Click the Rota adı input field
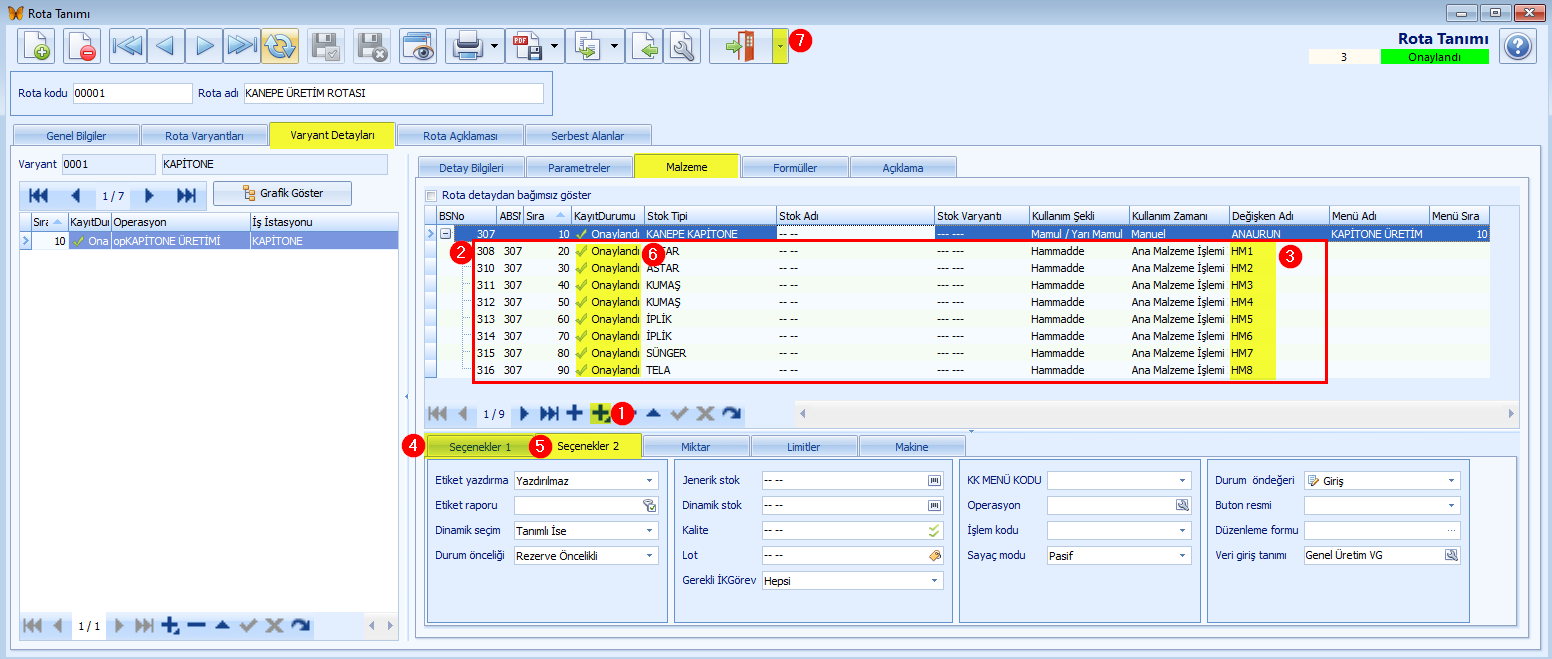 (393, 93)
